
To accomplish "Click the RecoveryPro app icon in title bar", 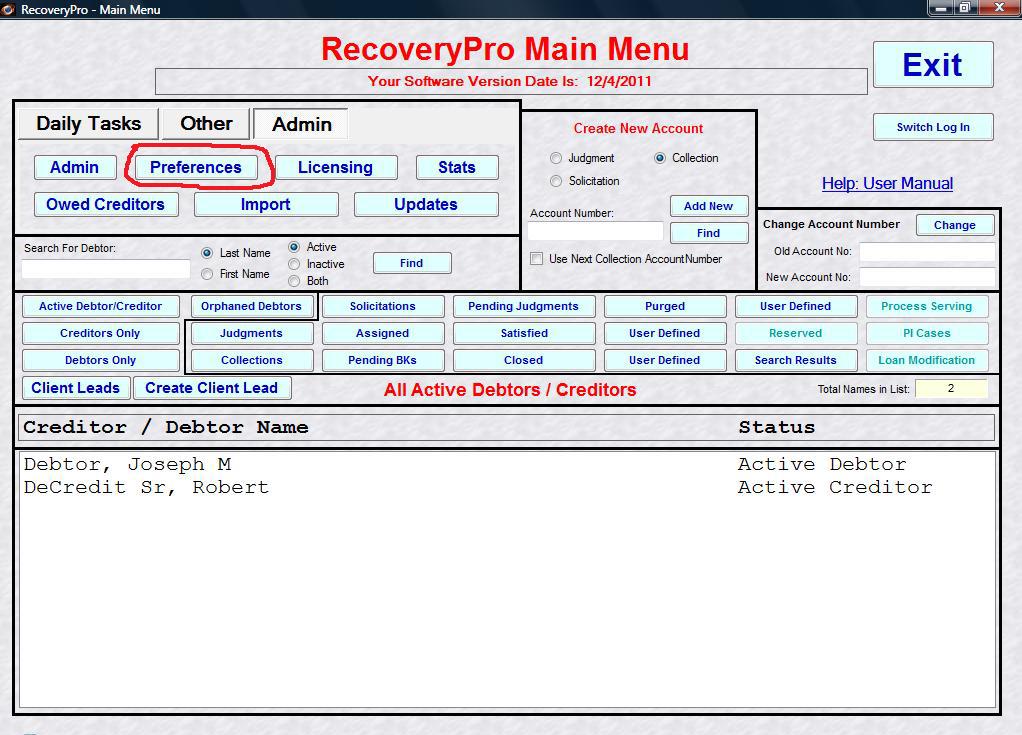I will (8, 9).
